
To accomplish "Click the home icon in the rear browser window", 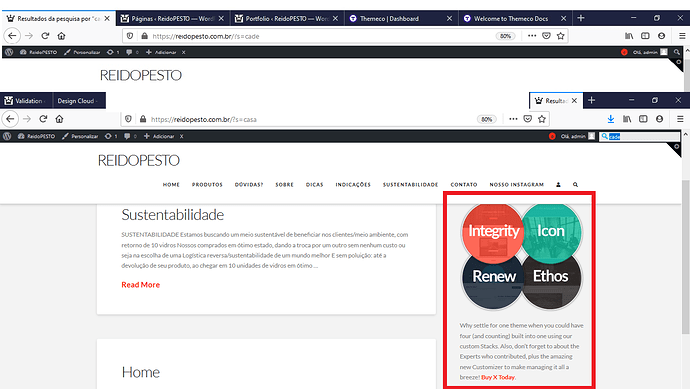I will point(61,36).
